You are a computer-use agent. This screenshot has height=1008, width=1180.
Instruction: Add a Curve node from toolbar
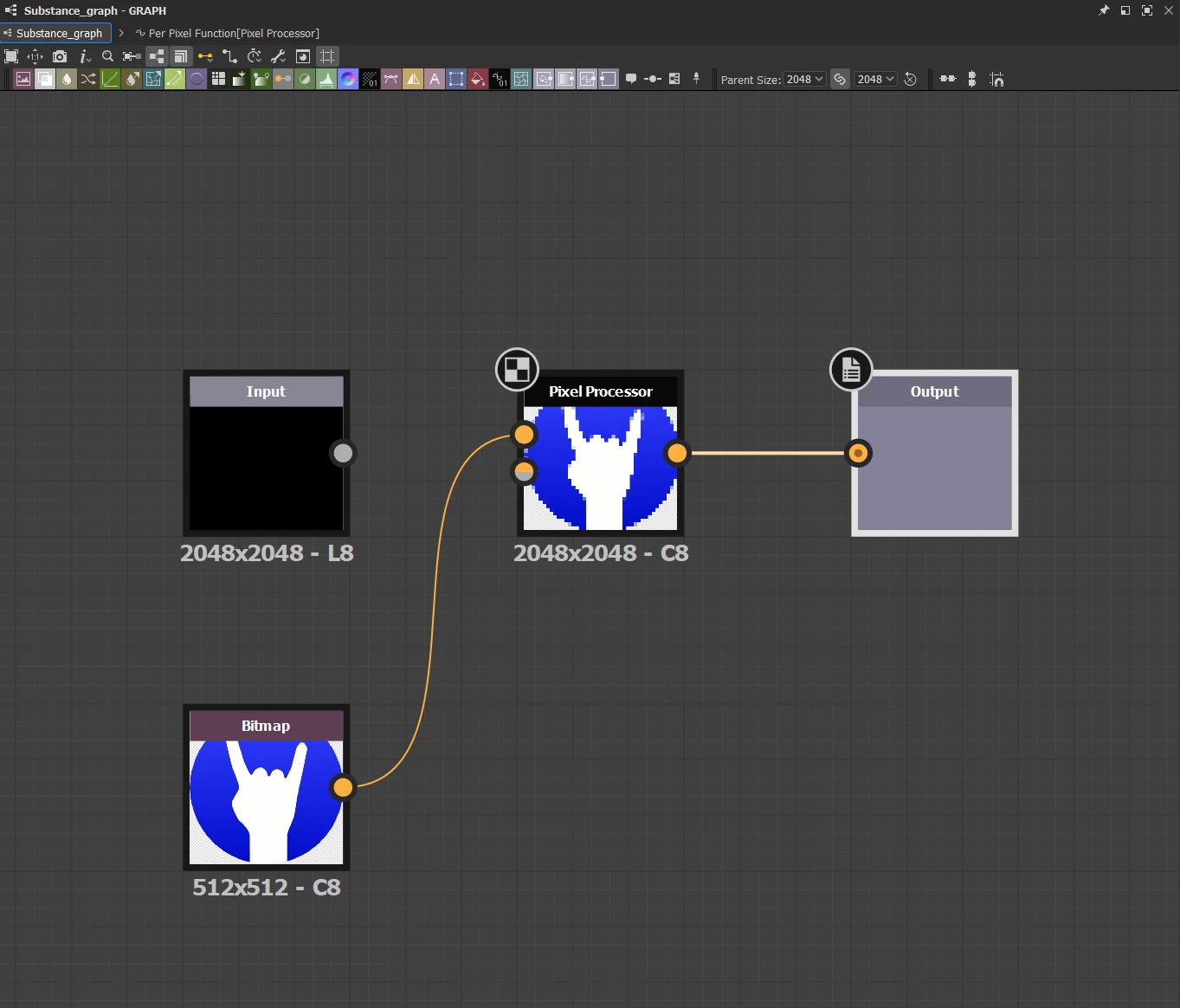click(x=110, y=79)
